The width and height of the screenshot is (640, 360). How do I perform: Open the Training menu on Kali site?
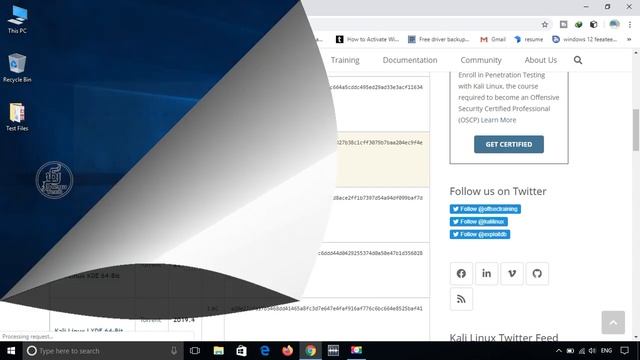(x=345, y=60)
